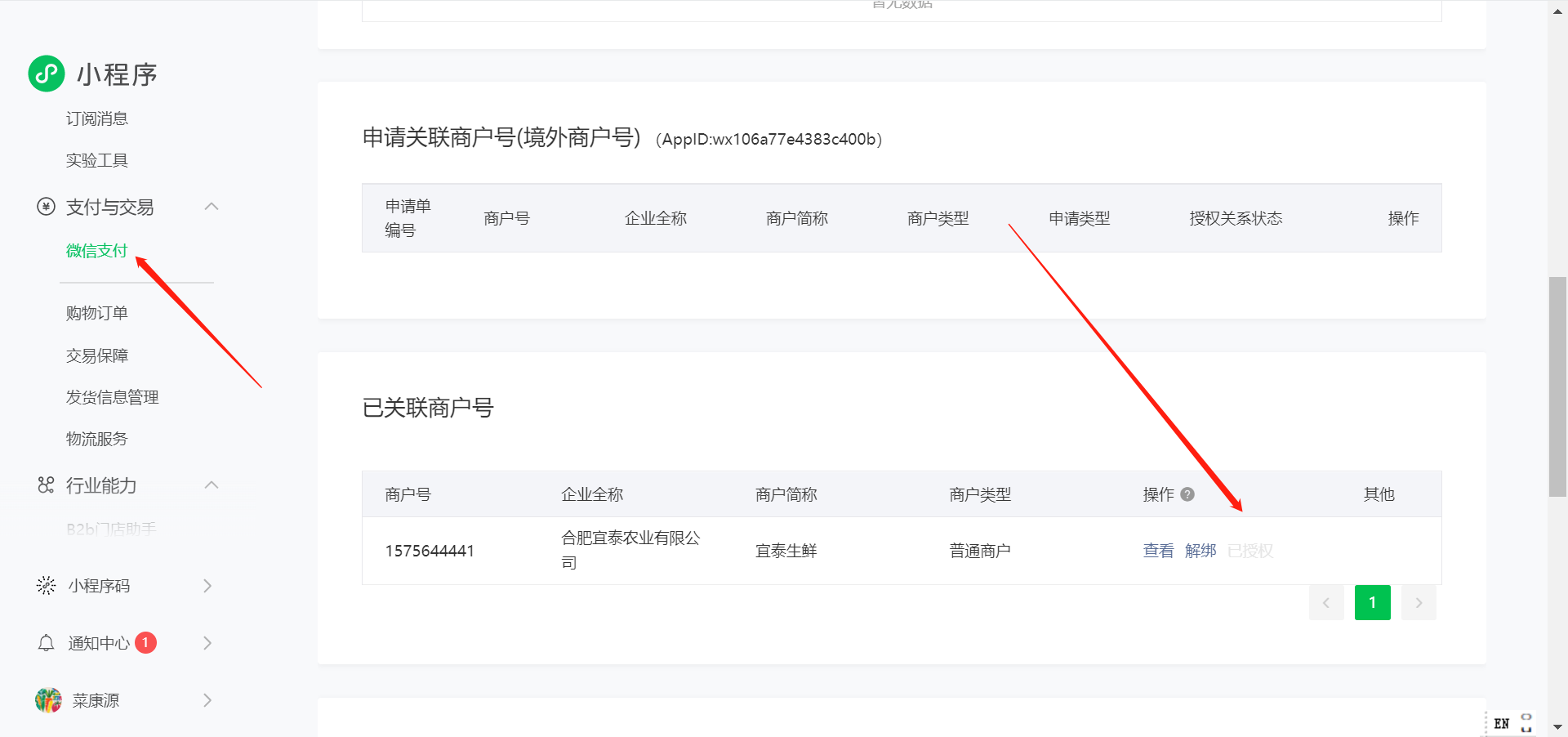Image resolution: width=1568 pixels, height=737 pixels.
Task: Select 微信支付 in the sidebar
Action: tap(97, 251)
